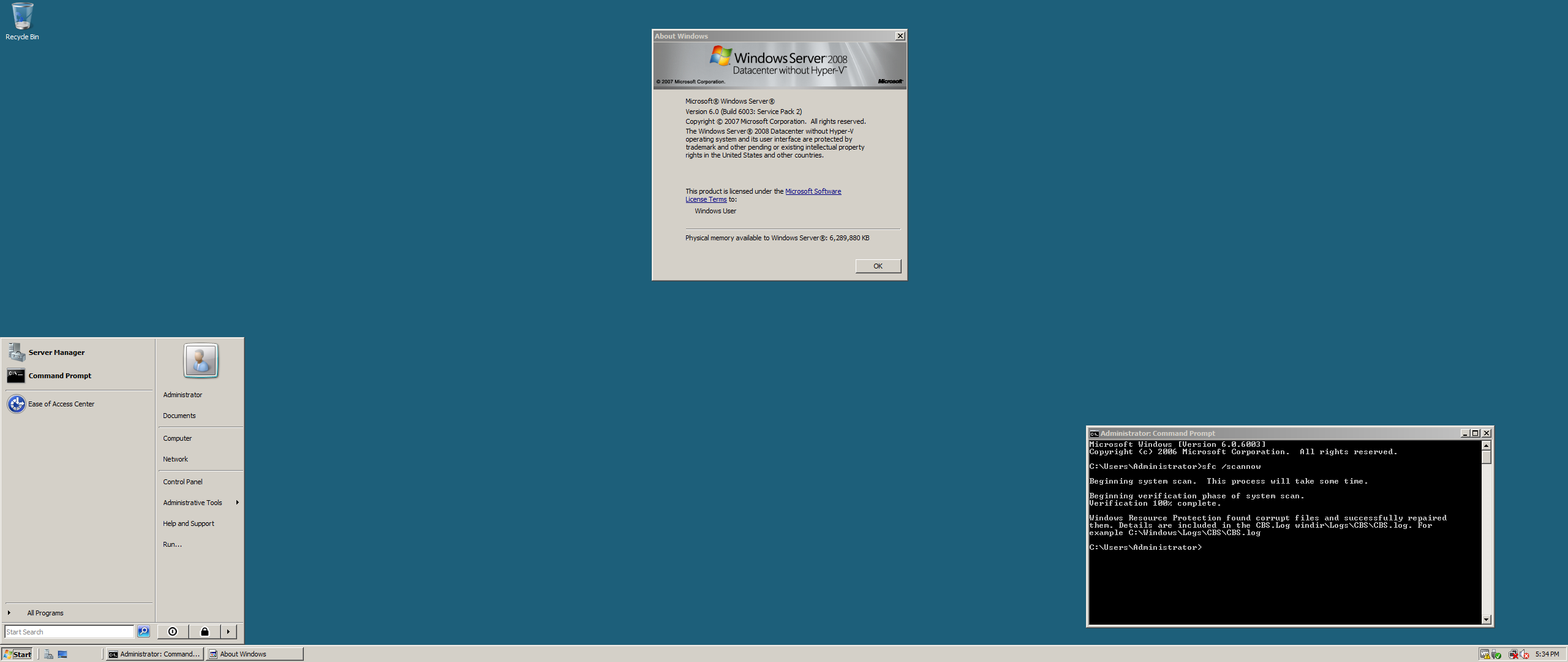
Task: Click the VMware Tools tray icon
Action: 1485,654
